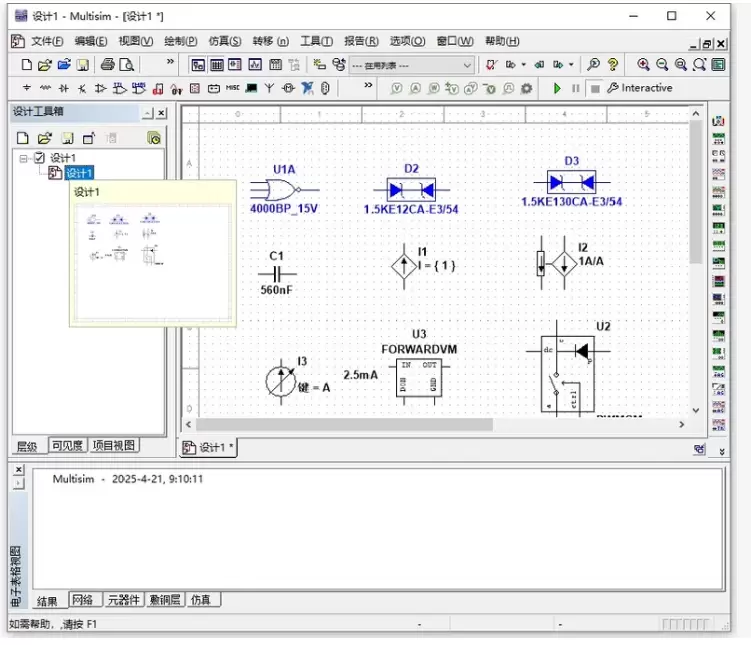Image resolution: width=751 pixels, height=645 pixels.
Task: Click the scroll right arrow of canvas
Action: pyautogui.click(x=682, y=424)
